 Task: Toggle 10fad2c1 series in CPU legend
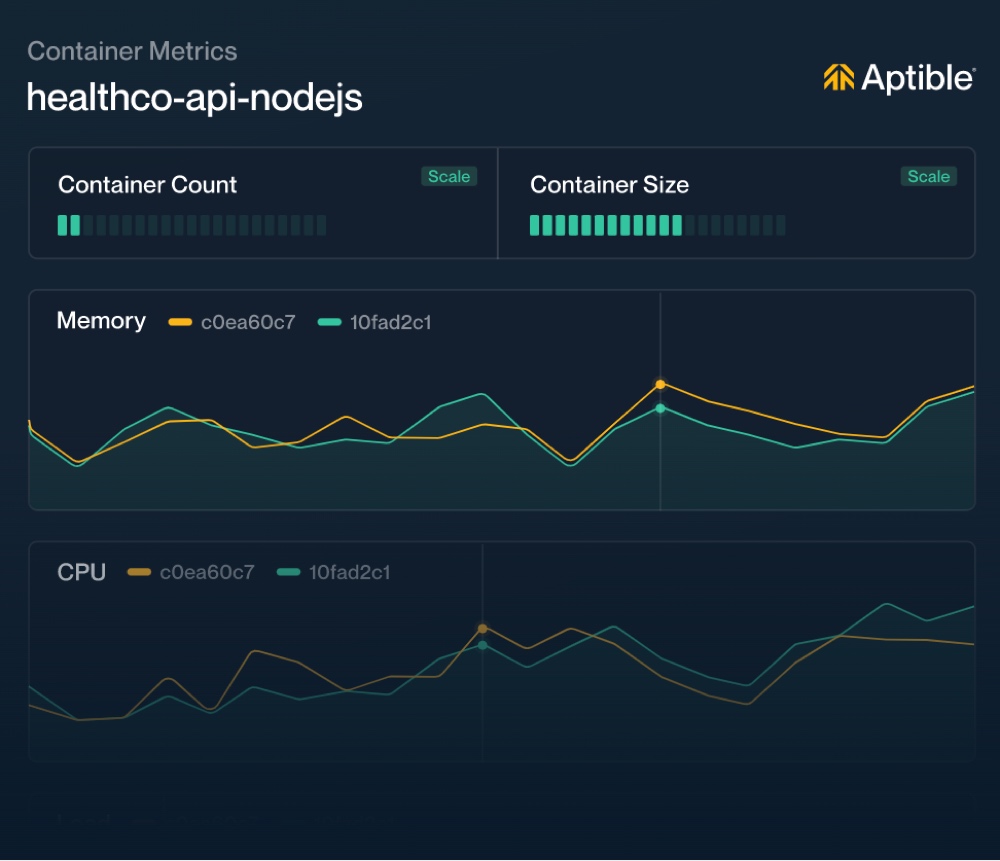coord(334,572)
